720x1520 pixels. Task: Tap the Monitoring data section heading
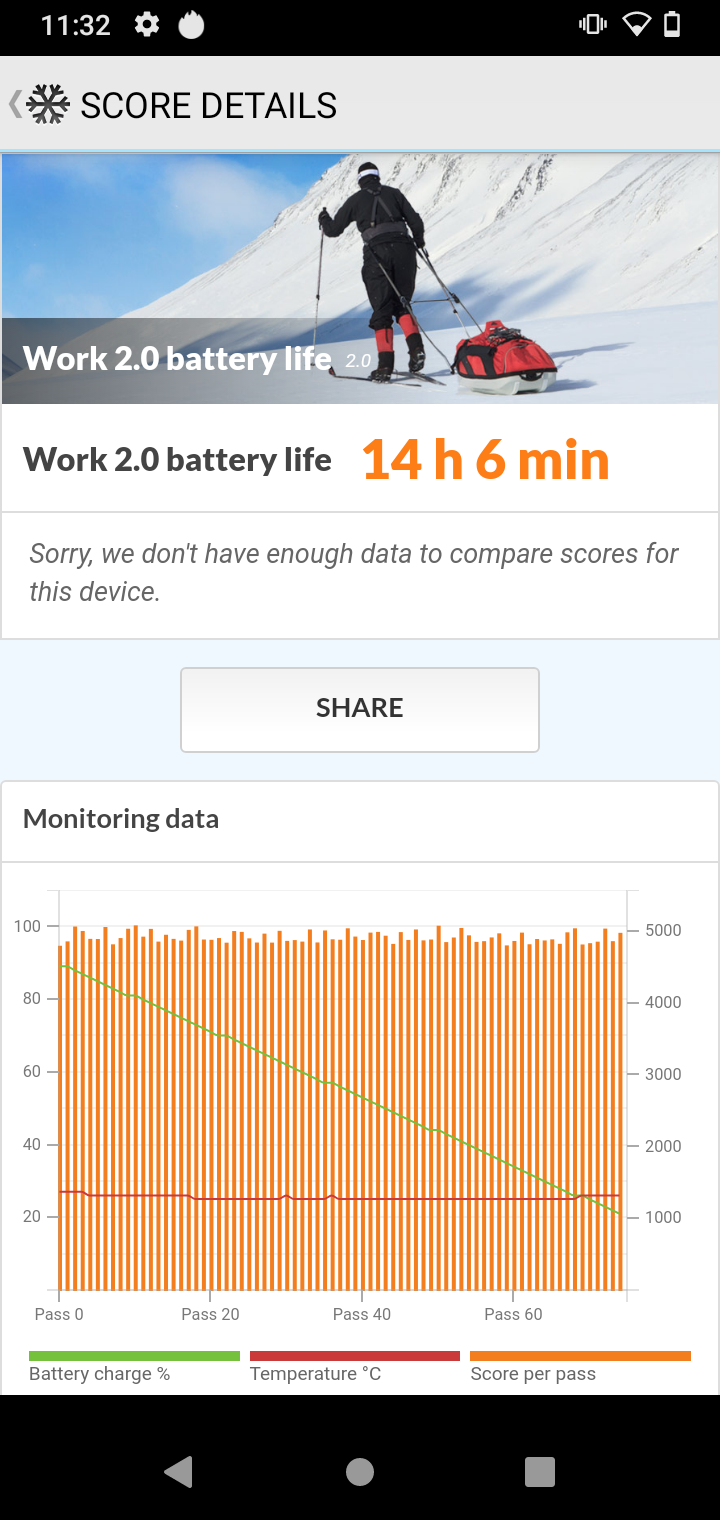(x=121, y=819)
